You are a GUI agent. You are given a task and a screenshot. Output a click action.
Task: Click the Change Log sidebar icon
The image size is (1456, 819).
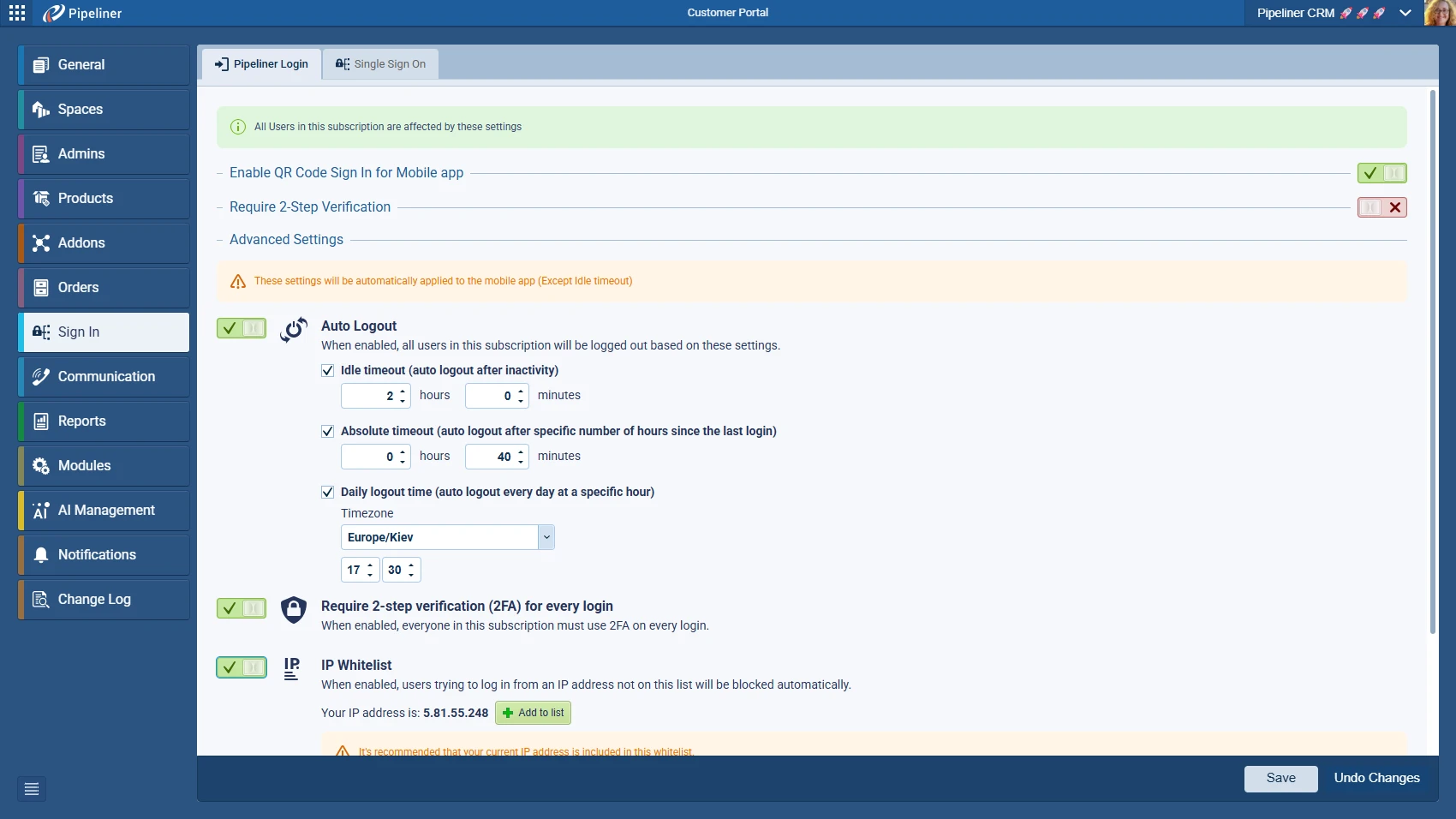pyautogui.click(x=40, y=600)
